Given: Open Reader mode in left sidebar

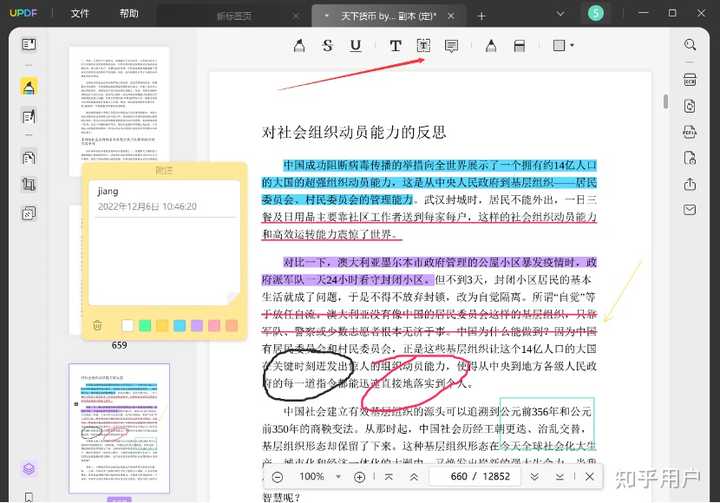Looking at the screenshot, I should pyautogui.click(x=29, y=45).
